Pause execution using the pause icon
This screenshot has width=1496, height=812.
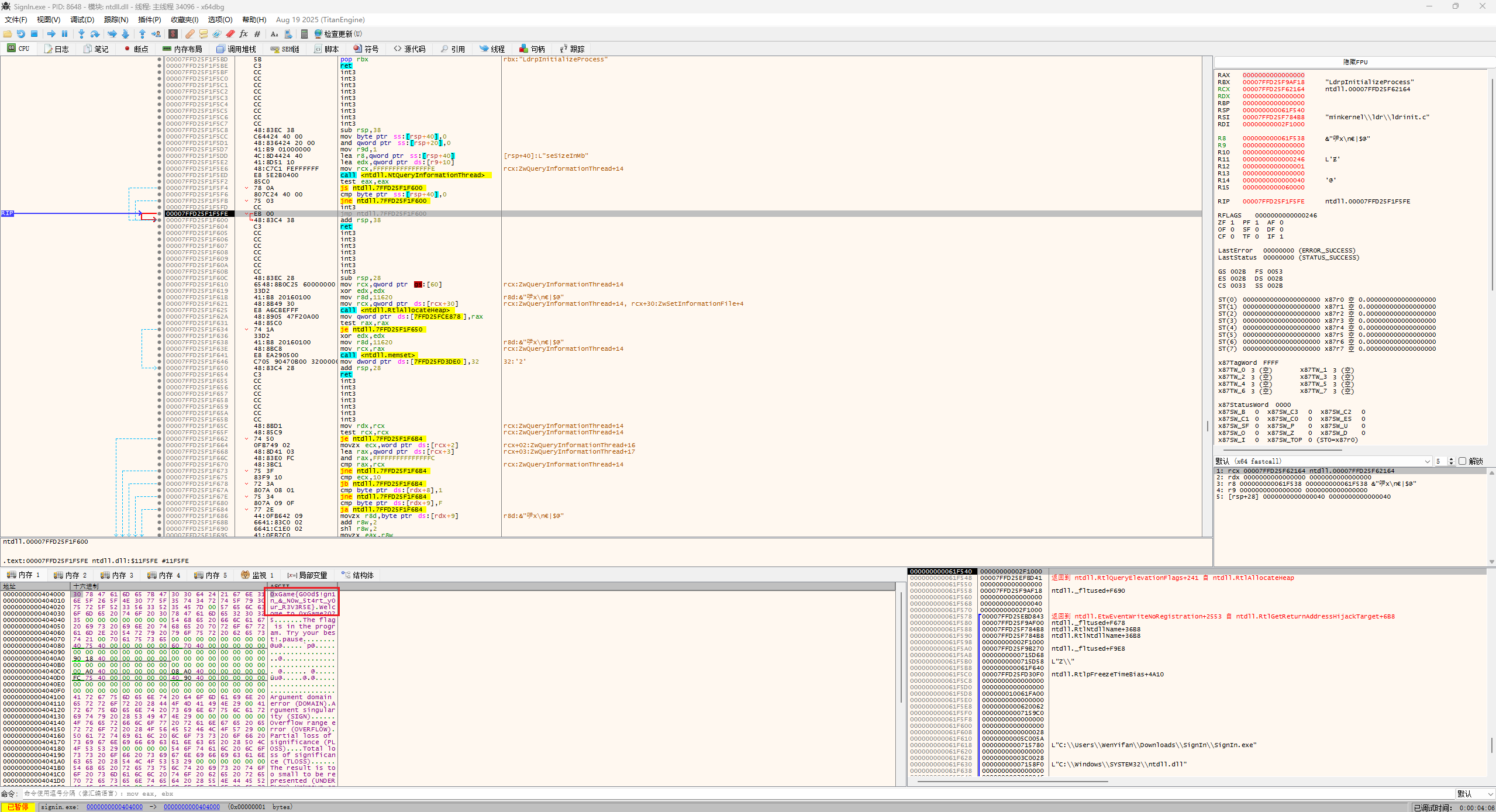pos(64,33)
